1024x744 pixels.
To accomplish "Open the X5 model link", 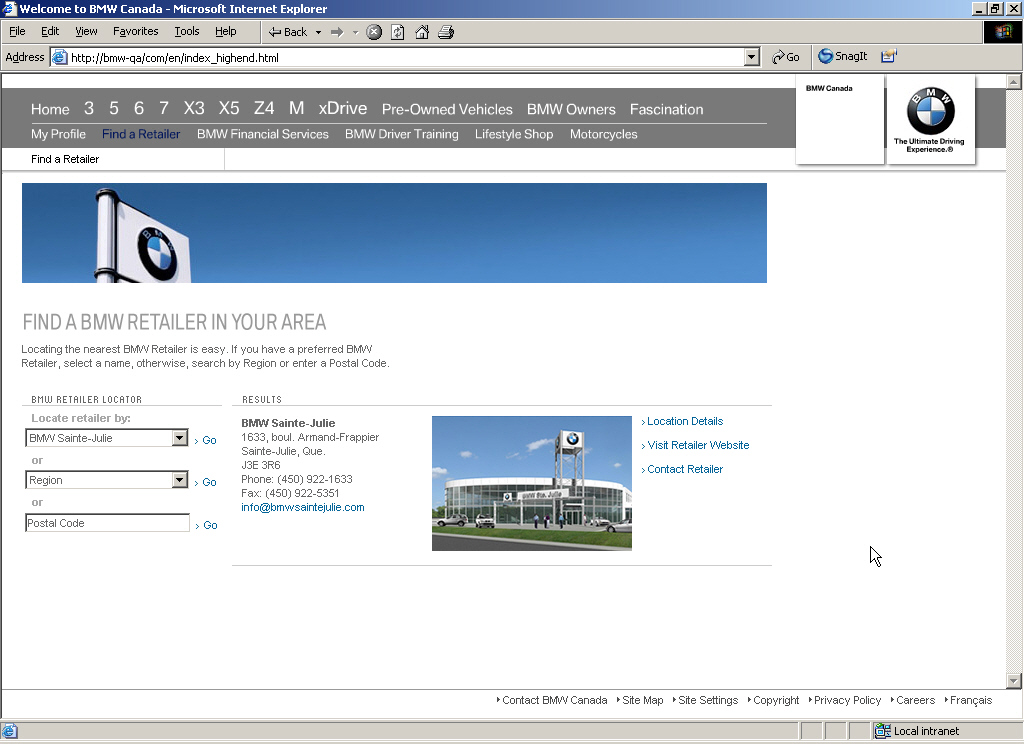I will [229, 108].
